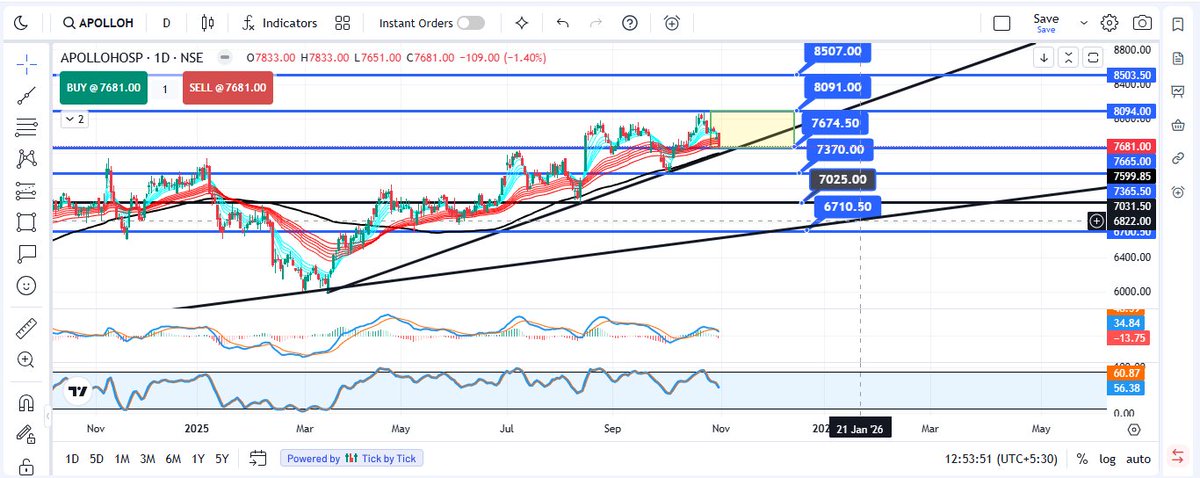This screenshot has width=1200, height=478.
Task: Open time axis settings gear
Action: (1134, 429)
